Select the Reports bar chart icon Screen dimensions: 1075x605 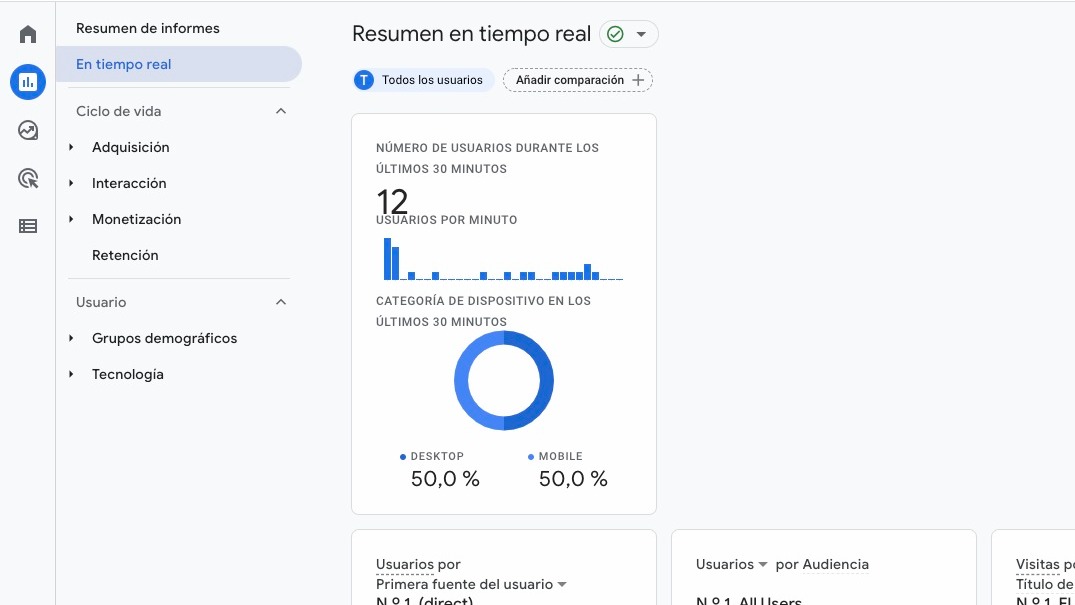(x=28, y=82)
